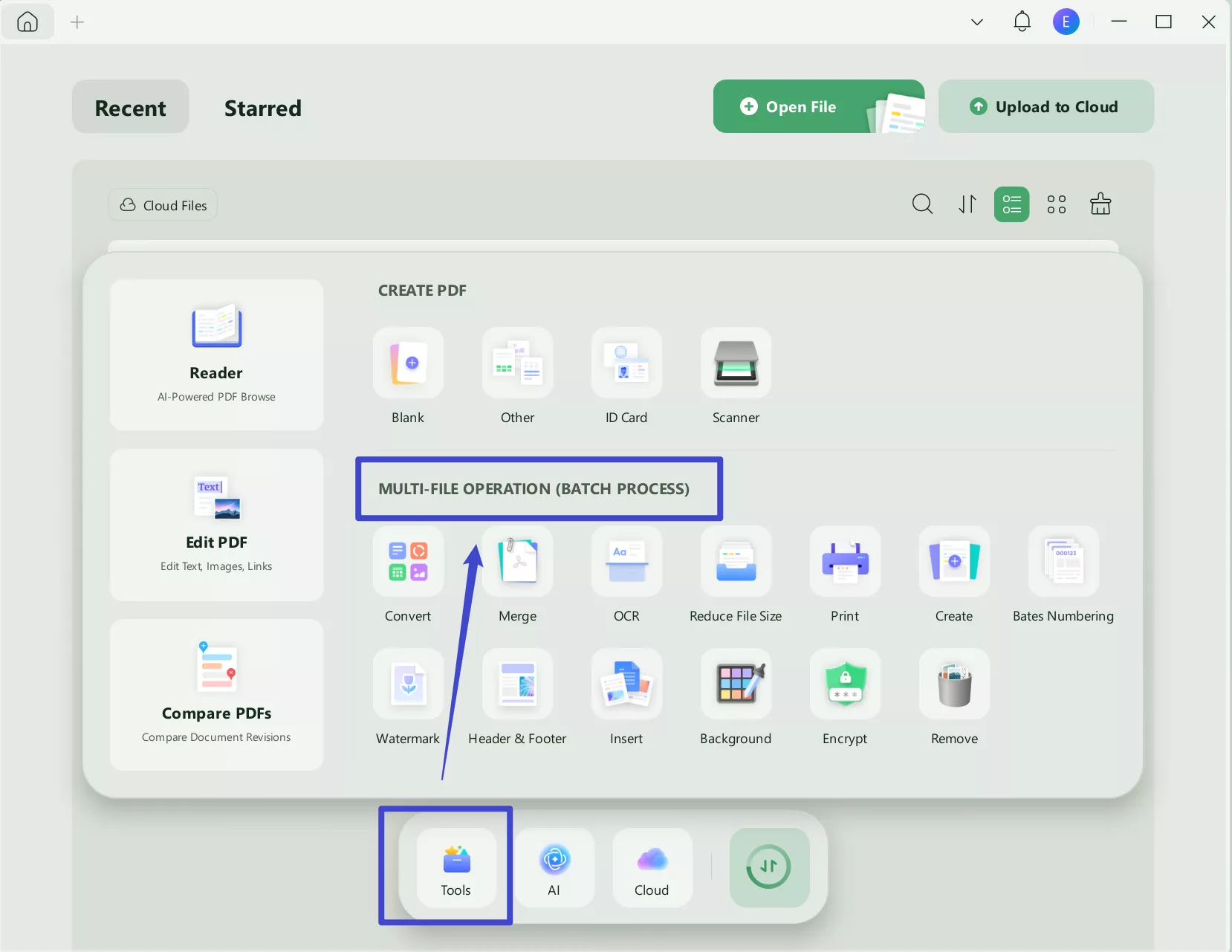Open Cloud Files
Viewport: 1232px width, 952px height.
[163, 205]
